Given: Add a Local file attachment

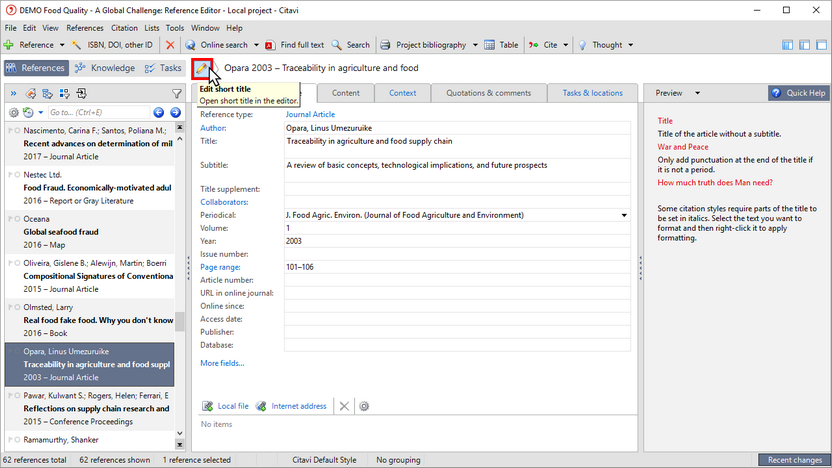Looking at the screenshot, I should [226, 406].
